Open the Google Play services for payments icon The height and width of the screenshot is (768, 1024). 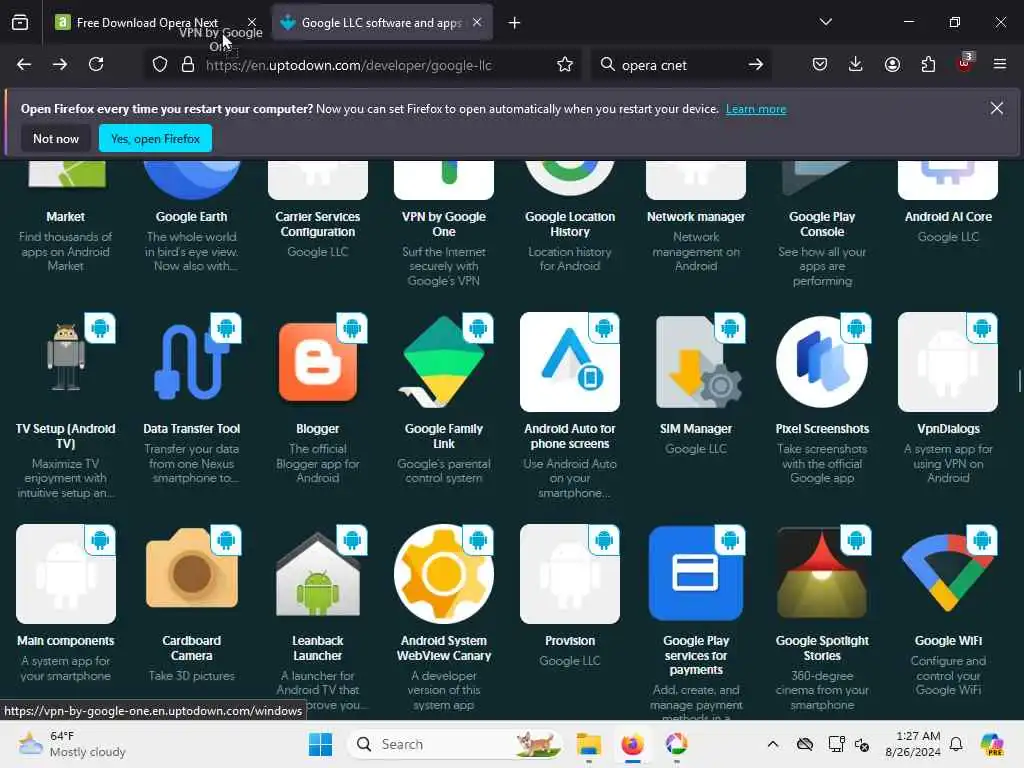[x=696, y=574]
